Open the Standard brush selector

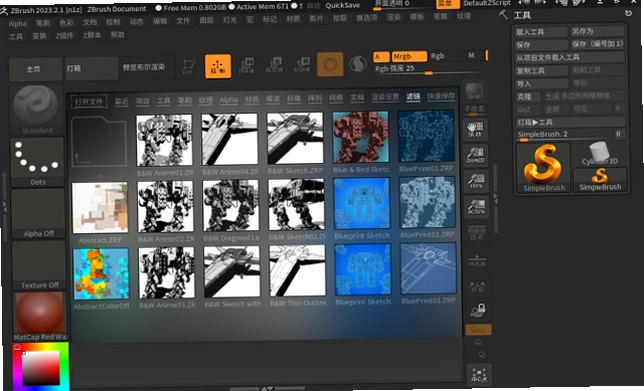[x=37, y=109]
